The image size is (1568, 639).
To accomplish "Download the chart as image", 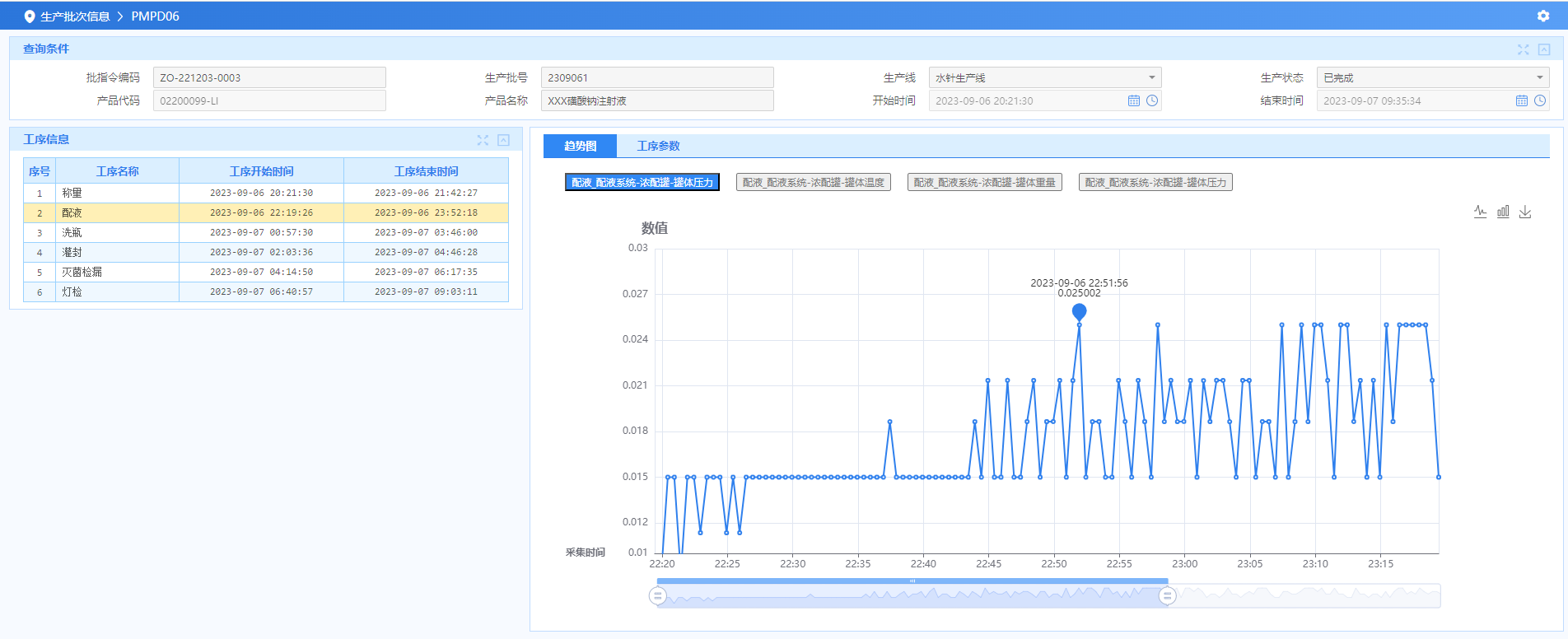I will [1525, 212].
